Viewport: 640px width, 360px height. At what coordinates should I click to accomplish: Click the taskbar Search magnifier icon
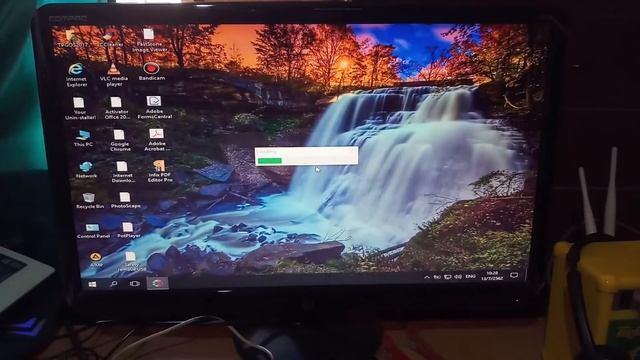tap(114, 284)
